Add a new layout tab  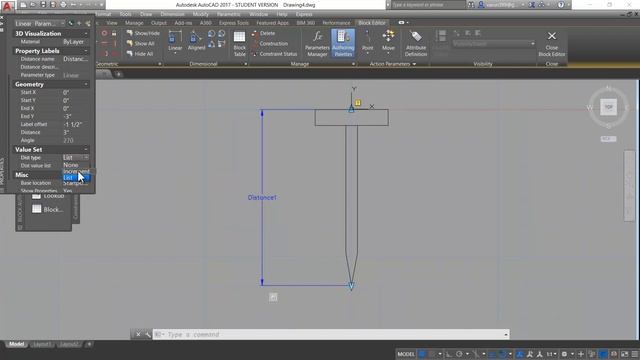click(x=89, y=344)
